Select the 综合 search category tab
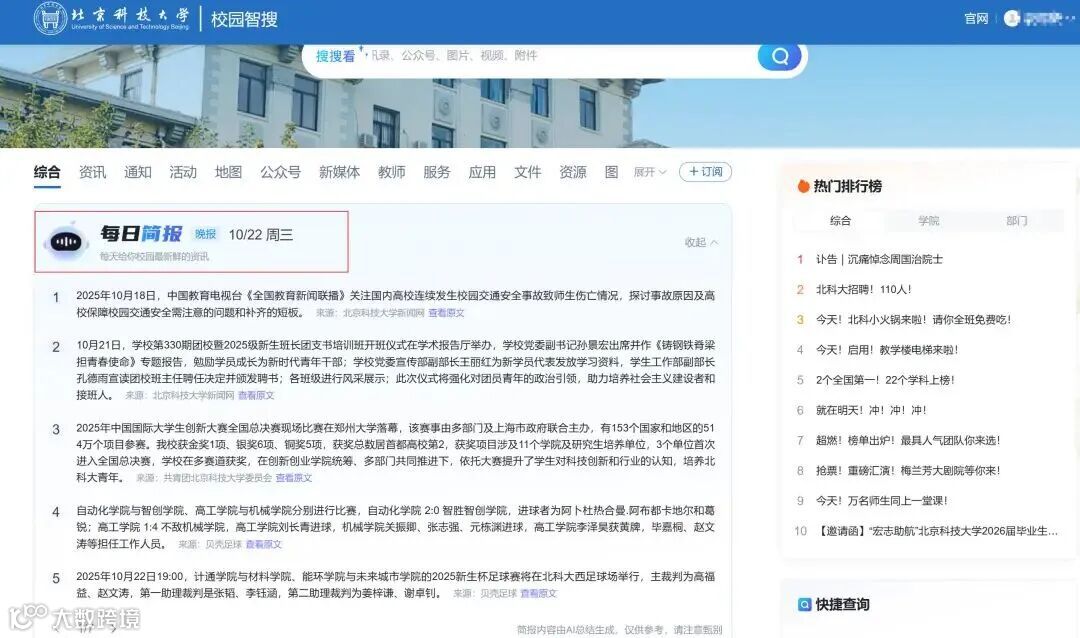The image size is (1080, 638). 47,172
